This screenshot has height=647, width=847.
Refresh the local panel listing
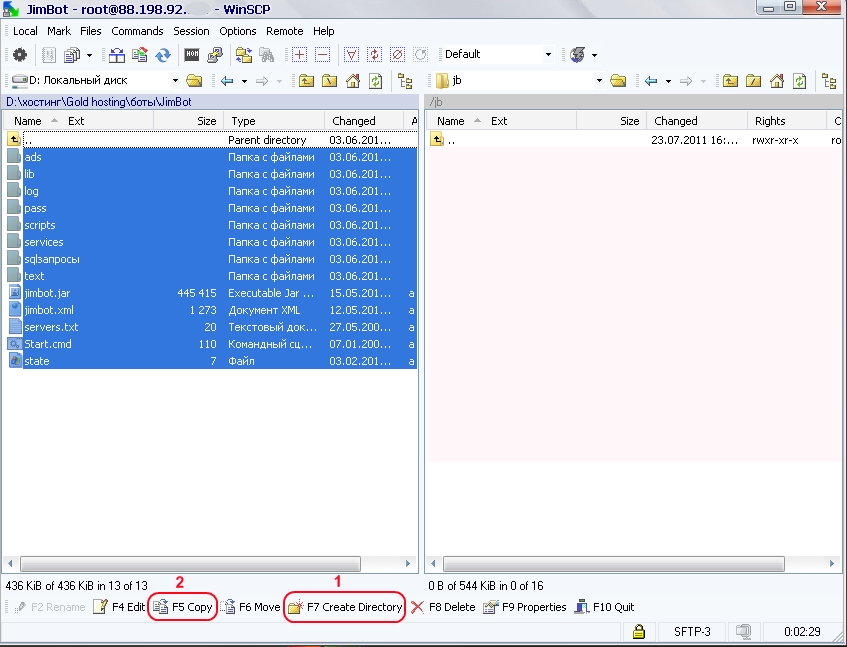375,81
